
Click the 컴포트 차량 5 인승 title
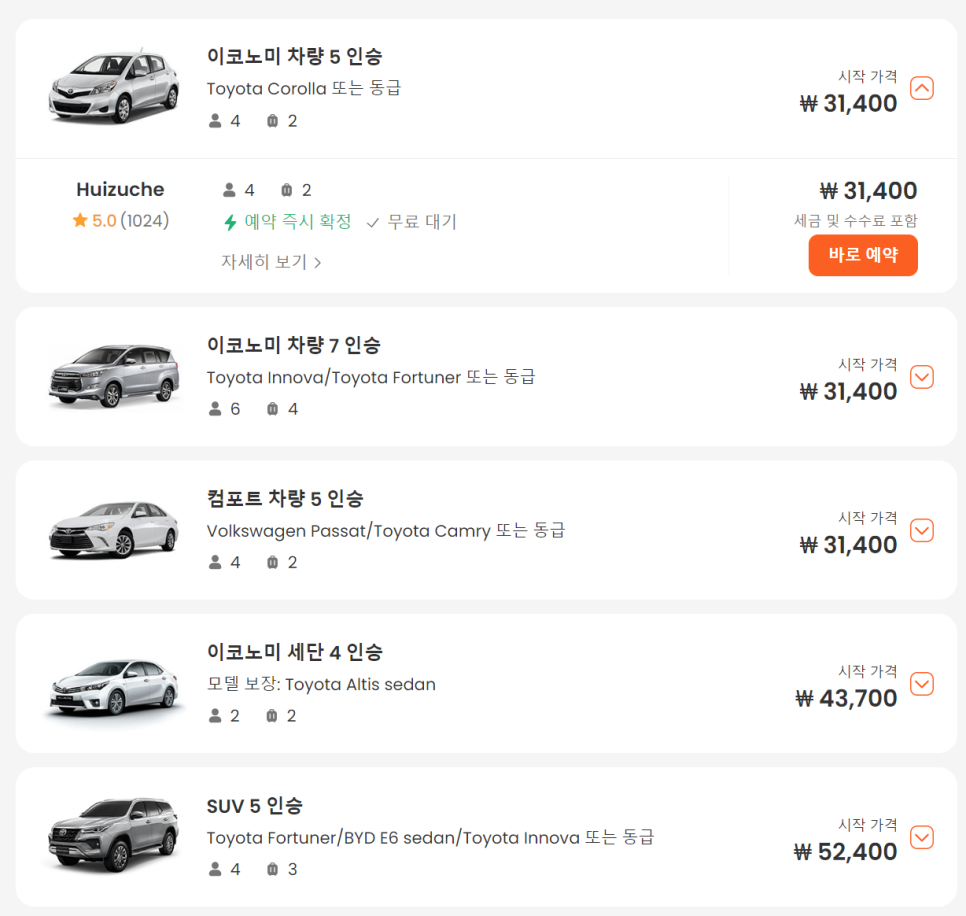click(x=285, y=498)
